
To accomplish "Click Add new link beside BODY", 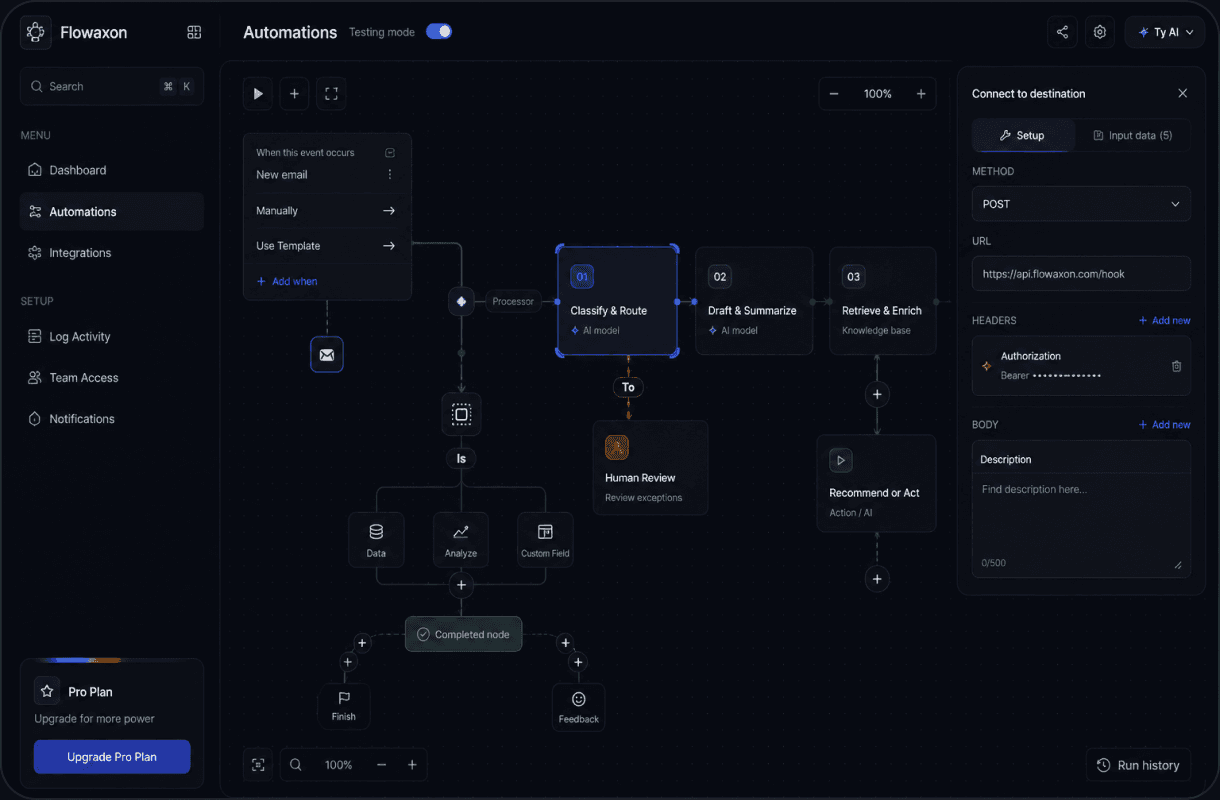I will (x=1165, y=424).
